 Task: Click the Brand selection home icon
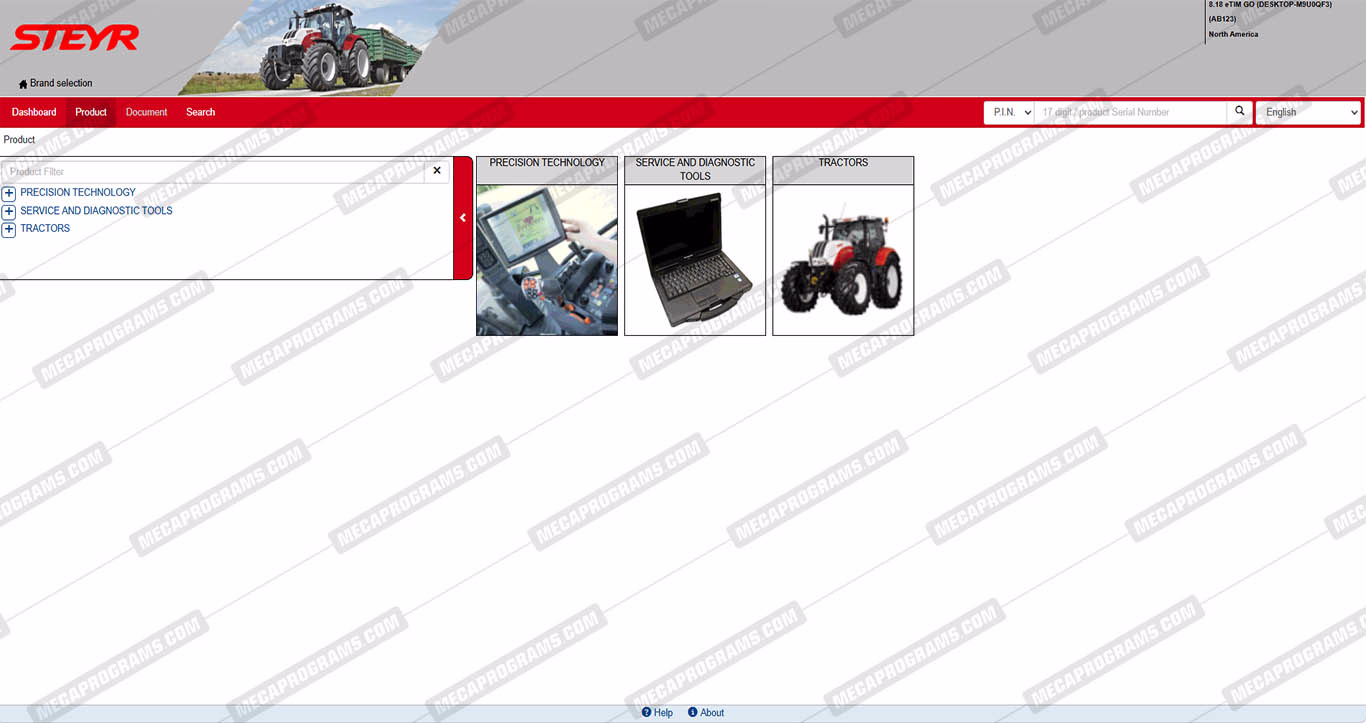point(23,84)
